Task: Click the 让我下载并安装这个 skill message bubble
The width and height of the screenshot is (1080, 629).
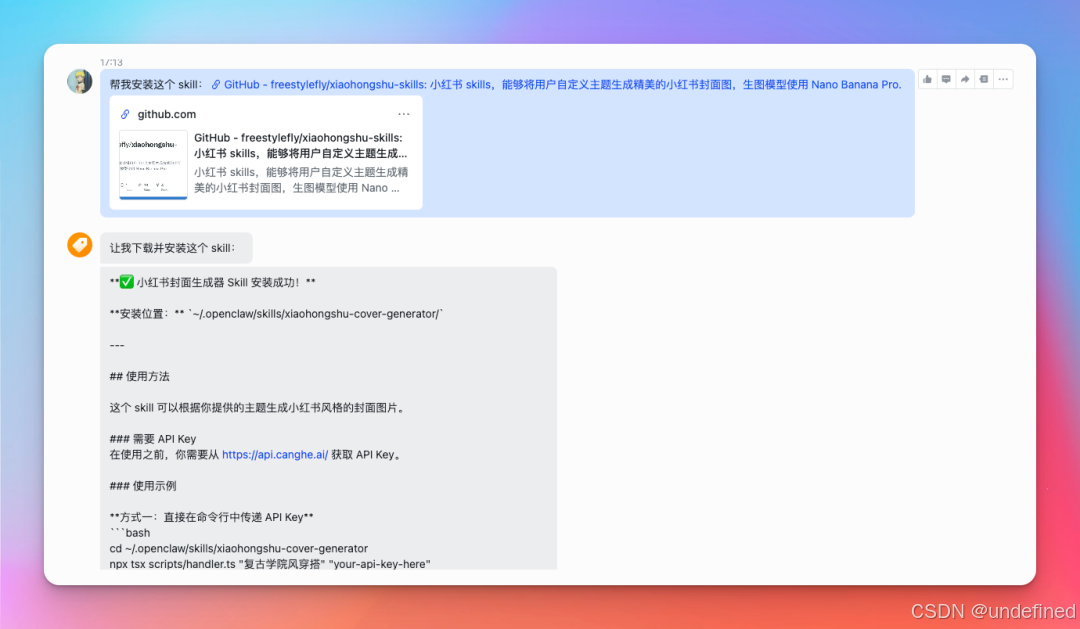Action: (x=176, y=245)
